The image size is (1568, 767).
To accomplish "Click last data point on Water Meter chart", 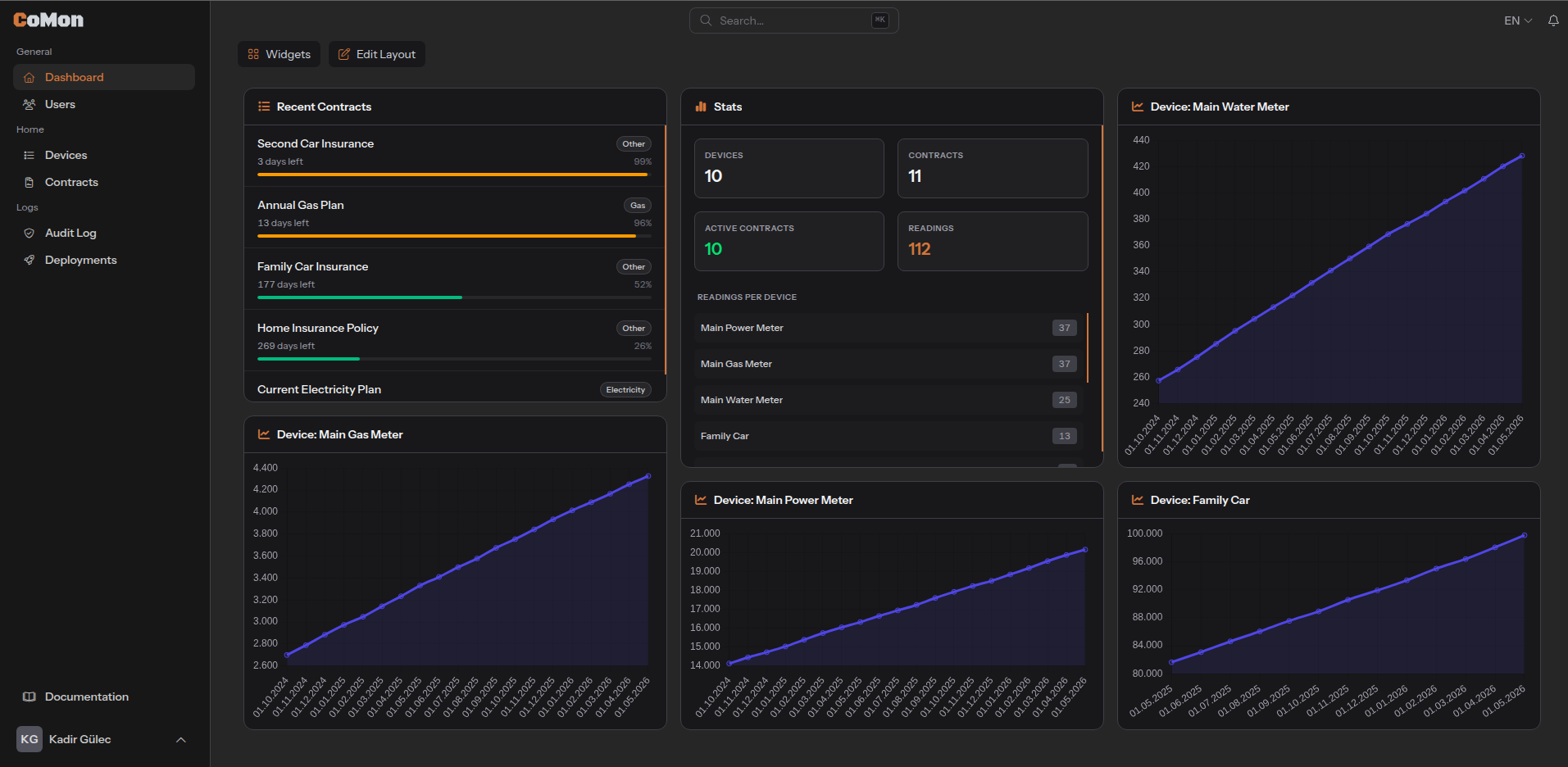I will click(1522, 156).
